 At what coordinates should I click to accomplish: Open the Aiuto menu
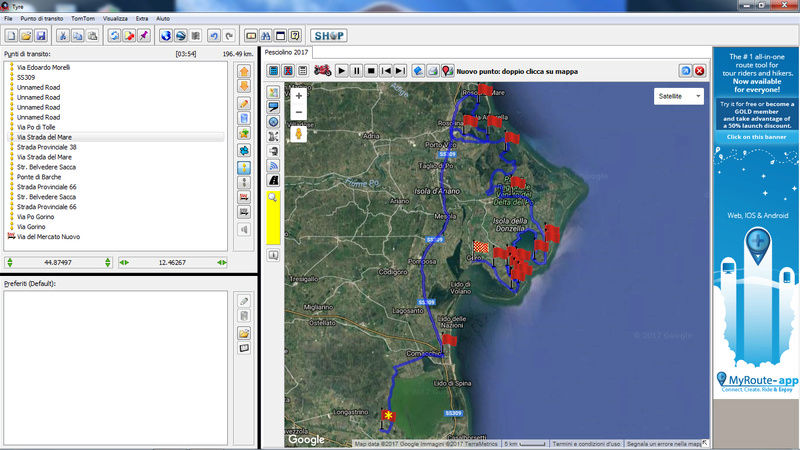tap(163, 18)
